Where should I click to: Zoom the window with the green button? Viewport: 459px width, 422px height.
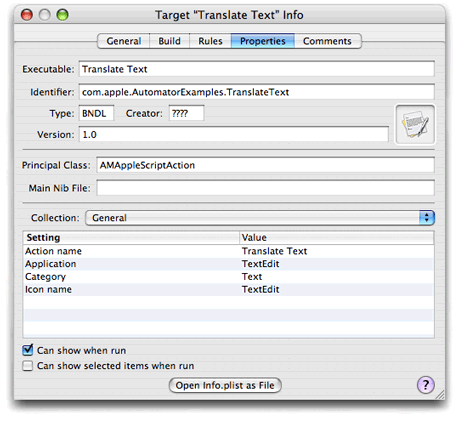[62, 15]
